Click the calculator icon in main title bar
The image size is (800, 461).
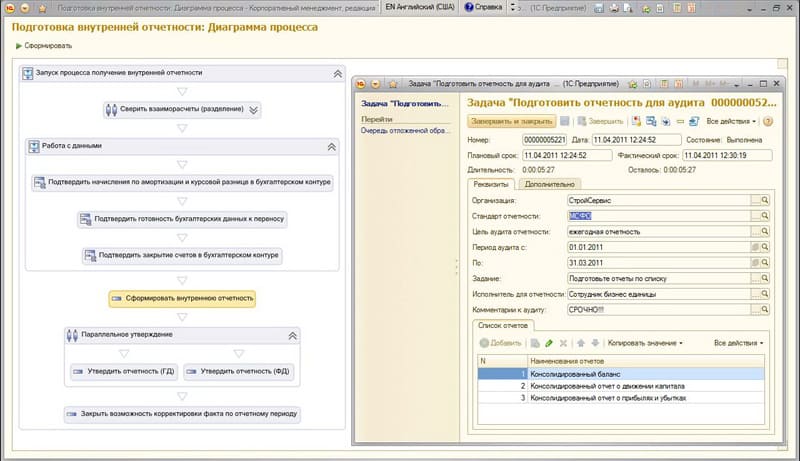point(677,8)
